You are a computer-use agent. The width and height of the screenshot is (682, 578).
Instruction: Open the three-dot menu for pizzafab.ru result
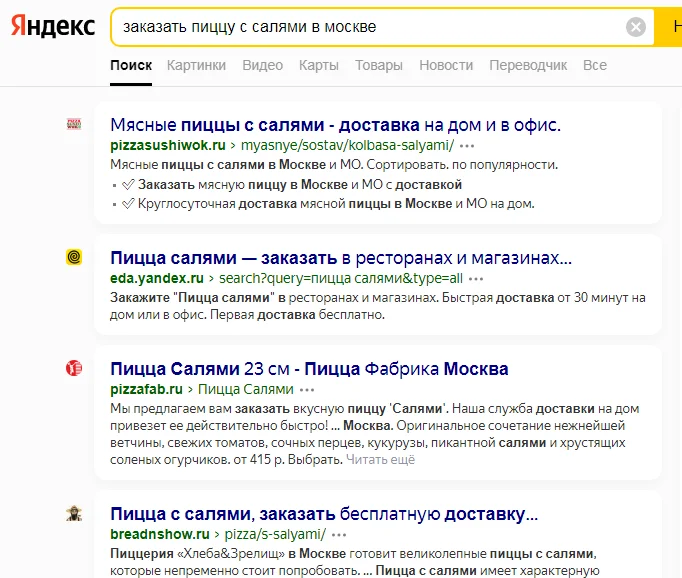point(307,390)
